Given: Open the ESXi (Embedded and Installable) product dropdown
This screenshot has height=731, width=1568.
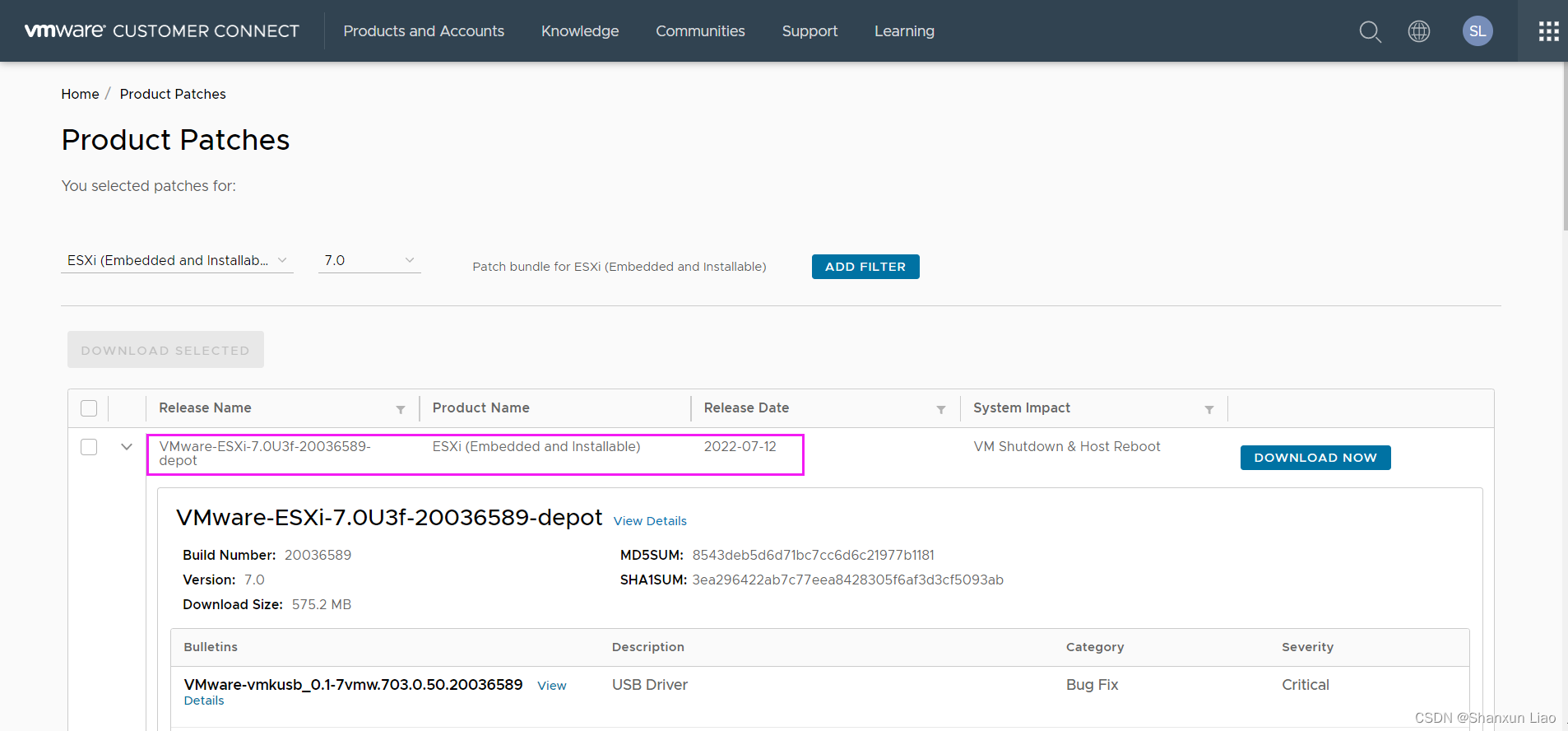Looking at the screenshot, I should [x=177, y=260].
